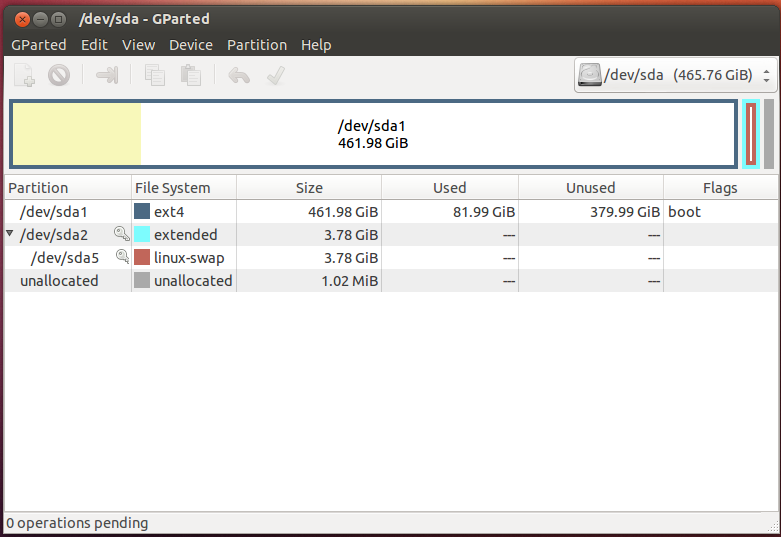Open the Partition menu
The image size is (781, 537).
(256, 45)
